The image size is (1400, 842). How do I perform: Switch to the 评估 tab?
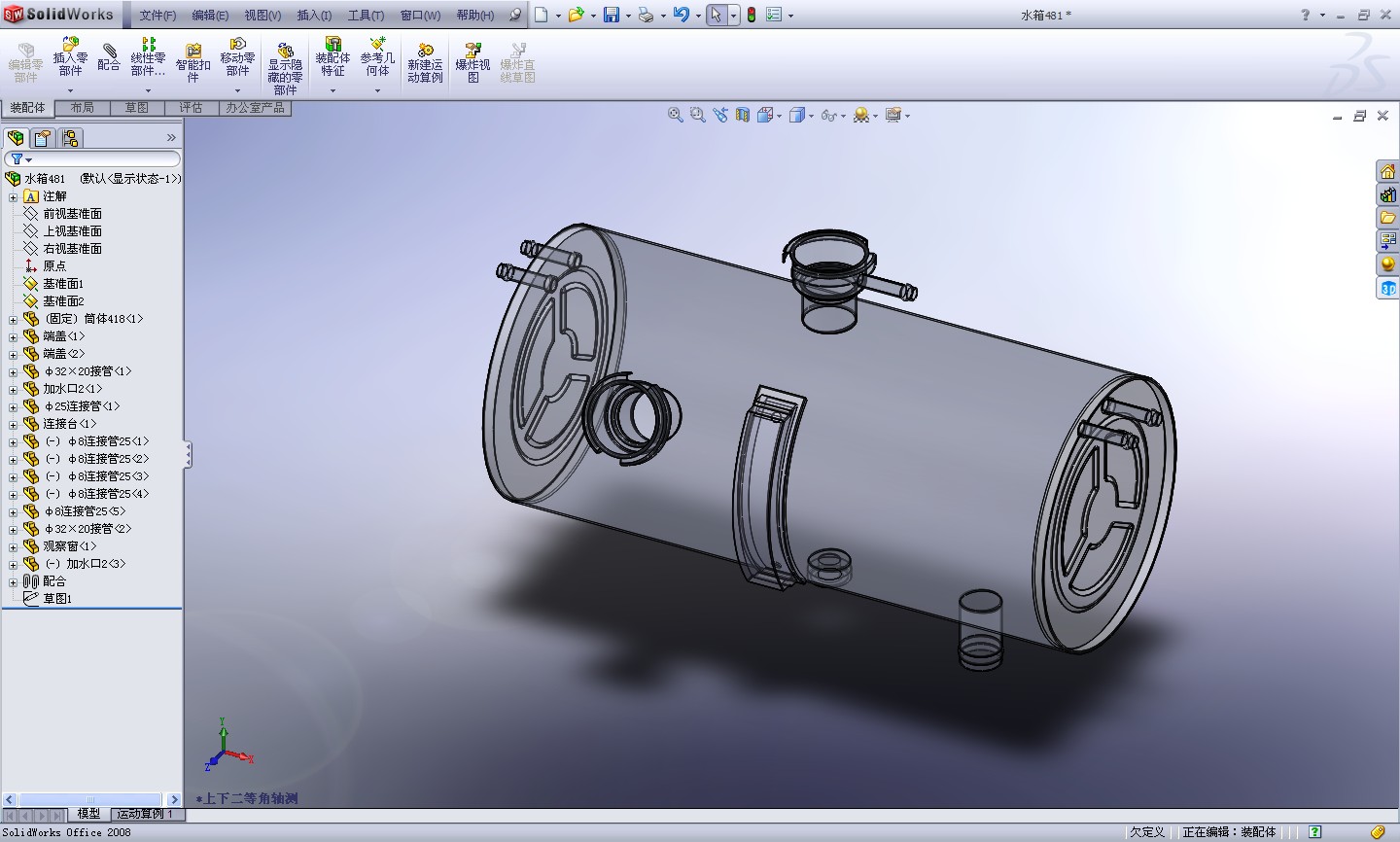[x=192, y=108]
